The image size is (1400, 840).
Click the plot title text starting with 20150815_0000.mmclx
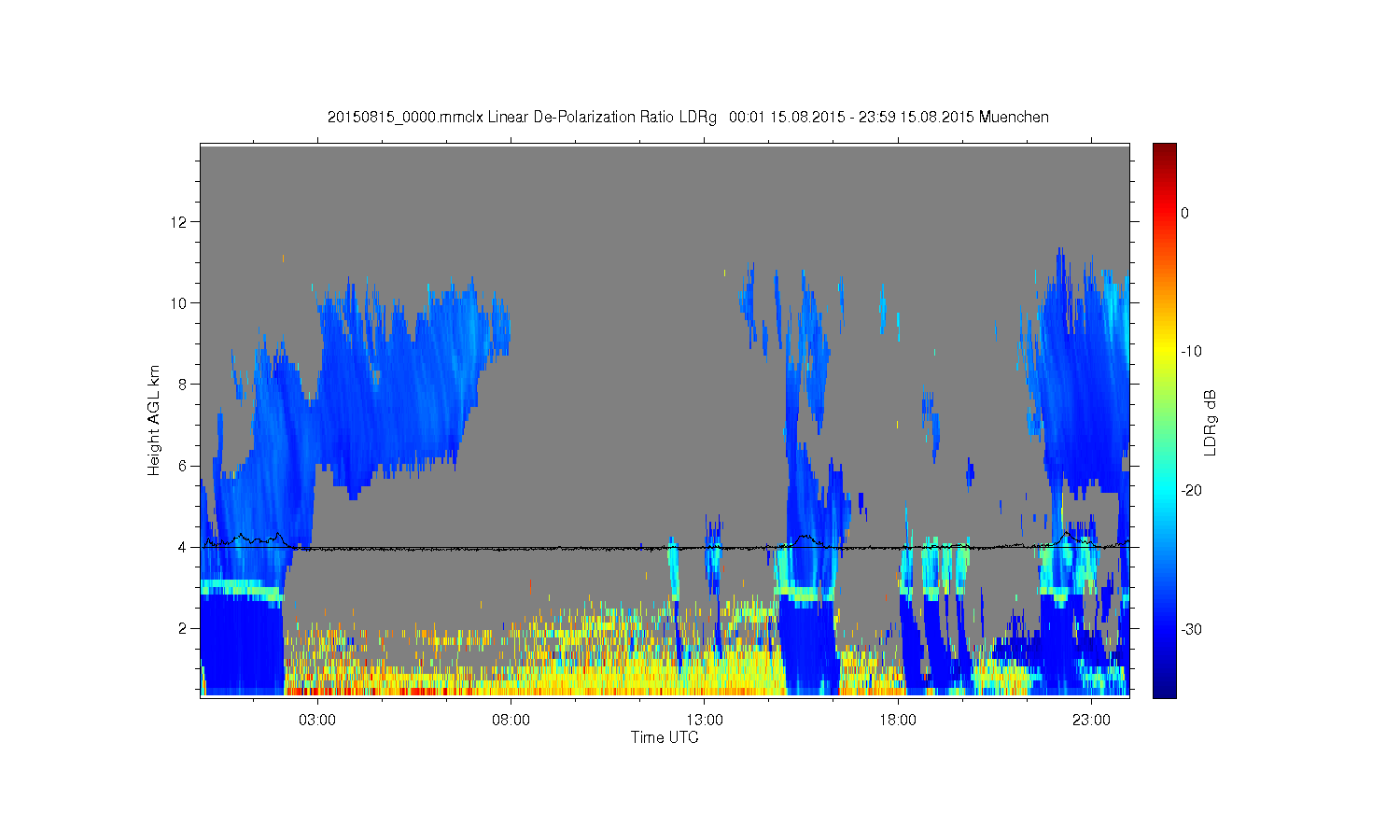coord(688,118)
